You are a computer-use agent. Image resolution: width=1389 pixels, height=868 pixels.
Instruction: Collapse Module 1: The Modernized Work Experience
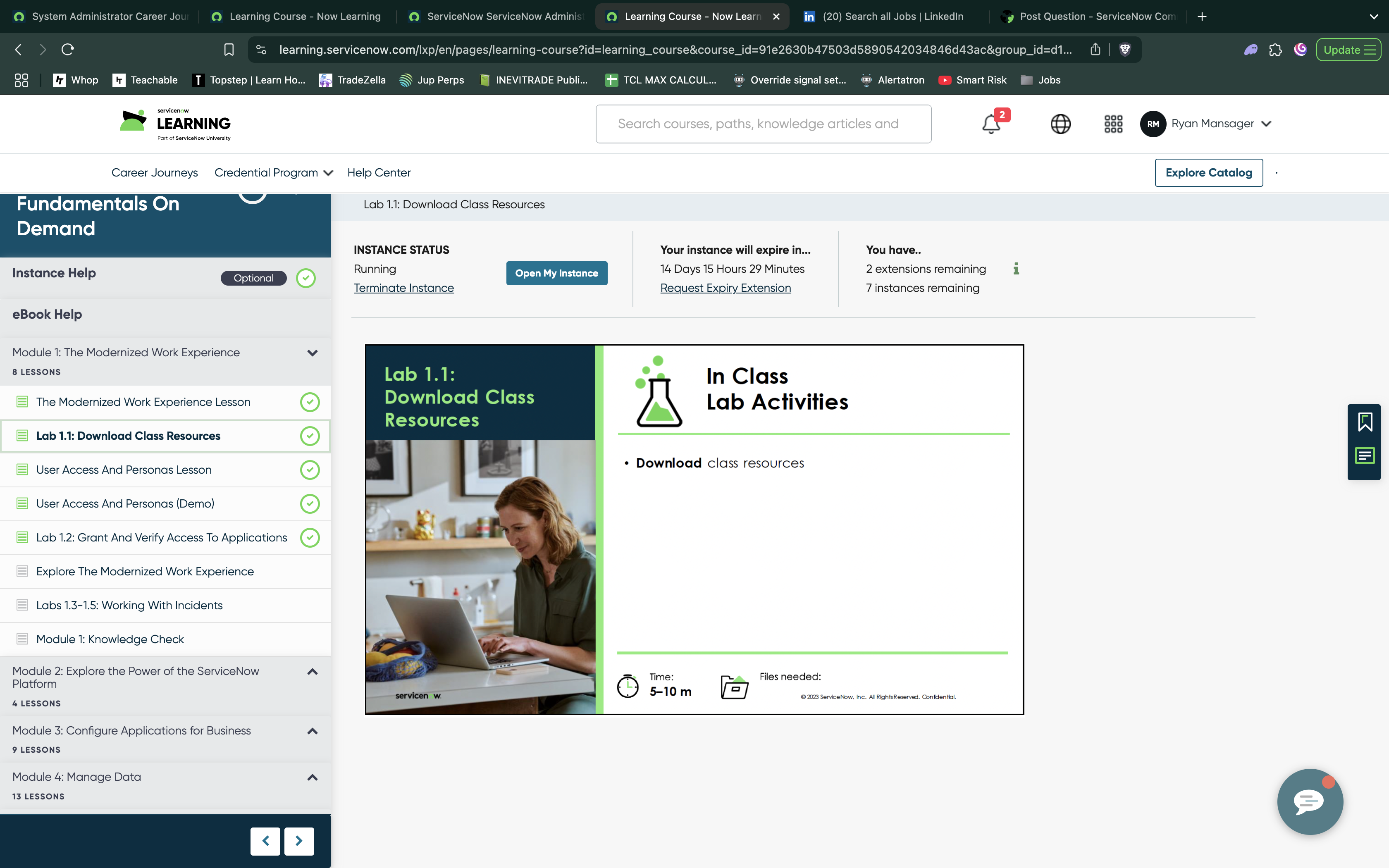[x=312, y=353]
